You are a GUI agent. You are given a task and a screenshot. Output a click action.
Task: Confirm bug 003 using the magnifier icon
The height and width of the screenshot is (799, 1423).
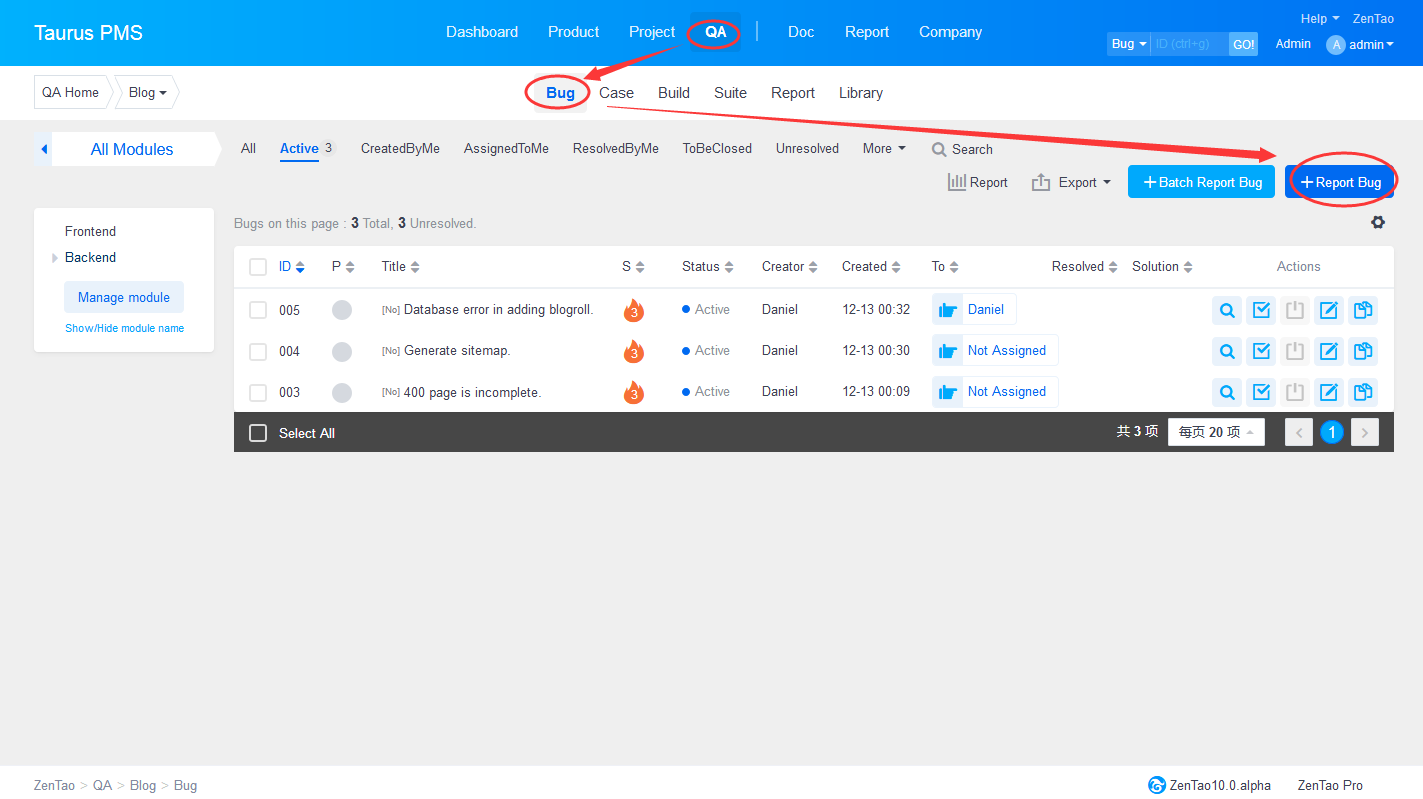point(1226,392)
